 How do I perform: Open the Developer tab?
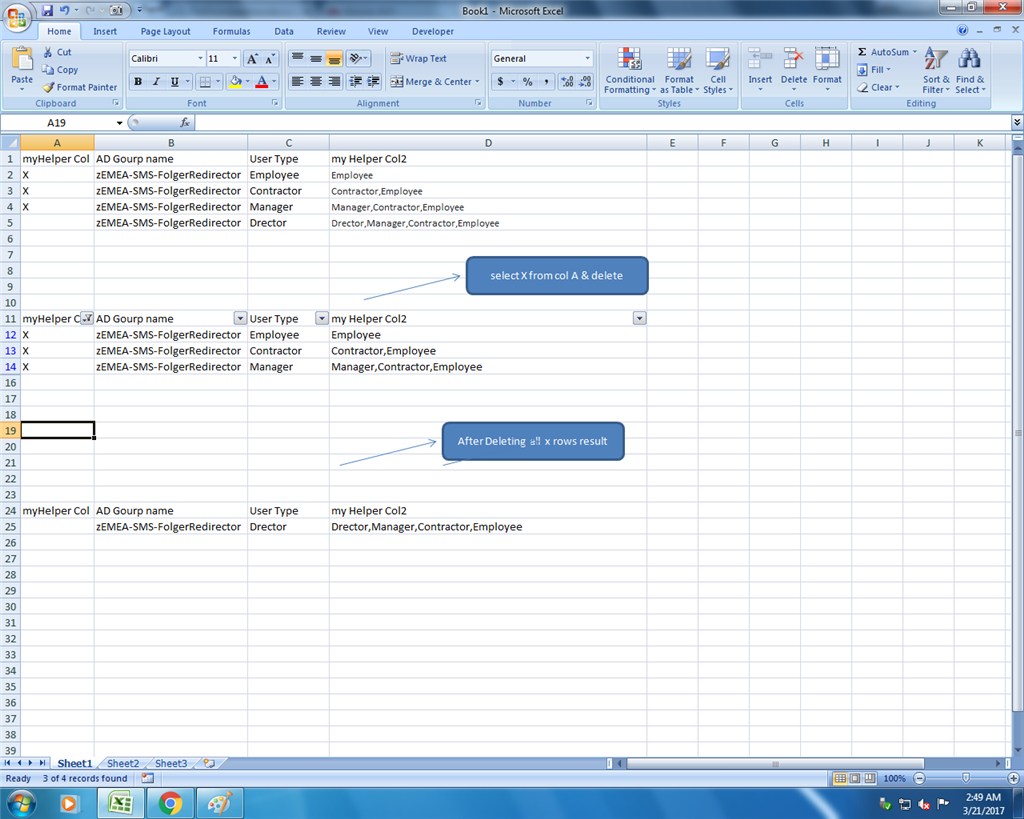click(x=432, y=31)
